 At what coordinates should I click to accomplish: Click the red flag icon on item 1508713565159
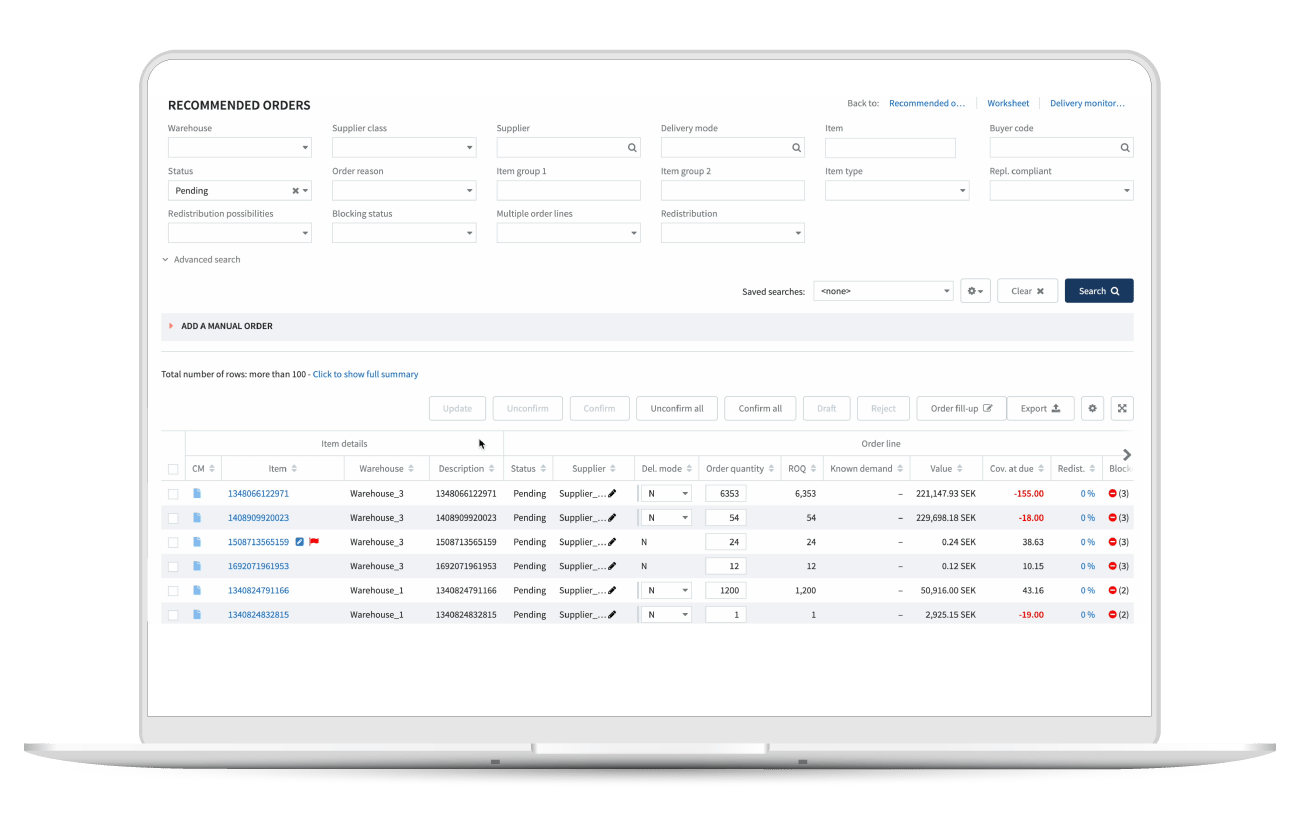click(x=313, y=541)
